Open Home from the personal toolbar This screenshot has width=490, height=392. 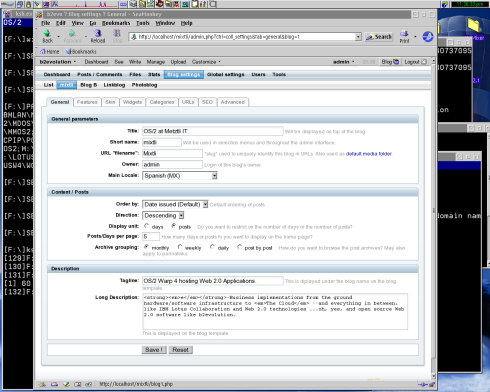pos(50,51)
